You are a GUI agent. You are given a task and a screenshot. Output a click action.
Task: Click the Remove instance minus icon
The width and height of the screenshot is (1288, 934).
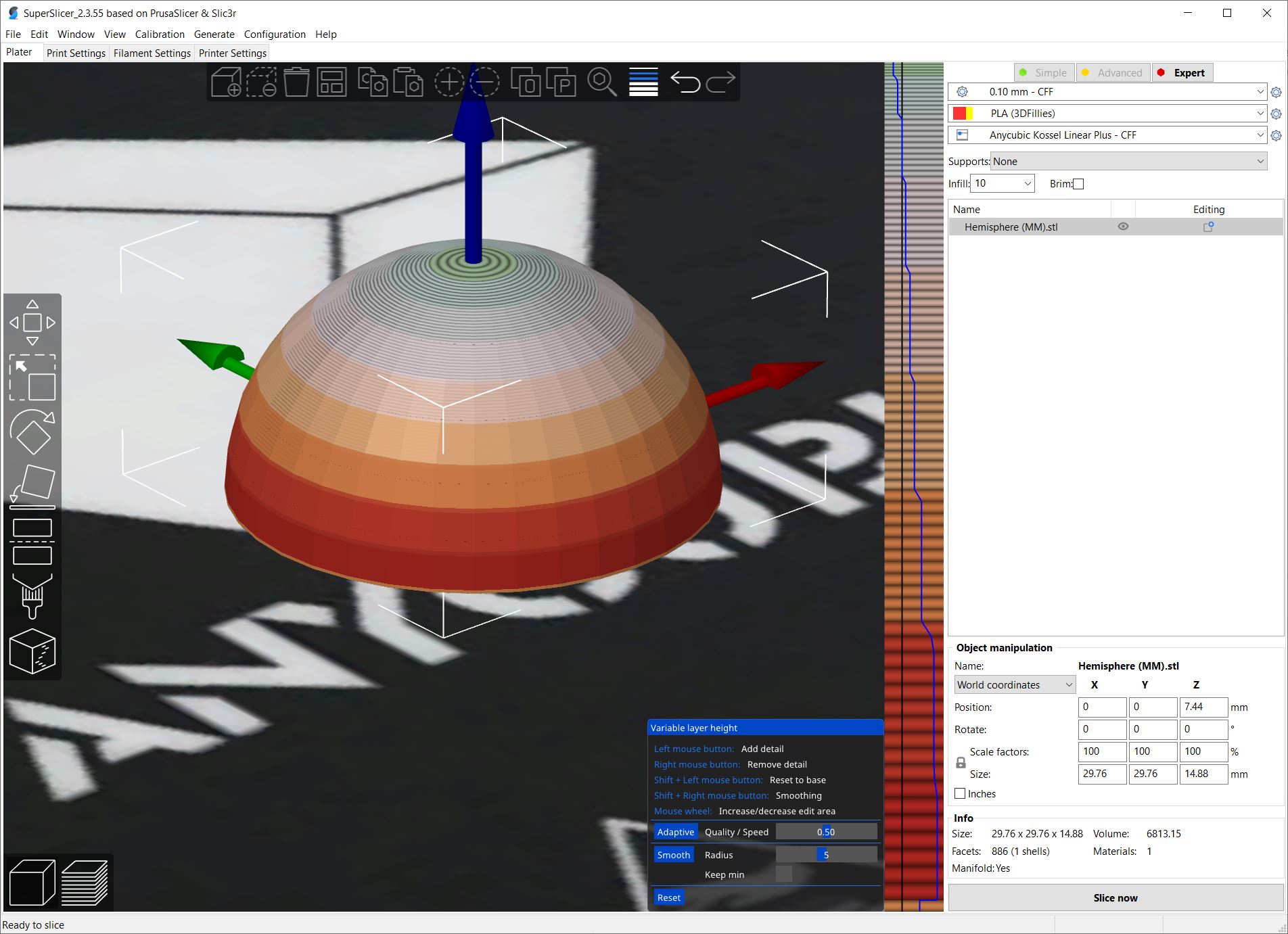(484, 83)
